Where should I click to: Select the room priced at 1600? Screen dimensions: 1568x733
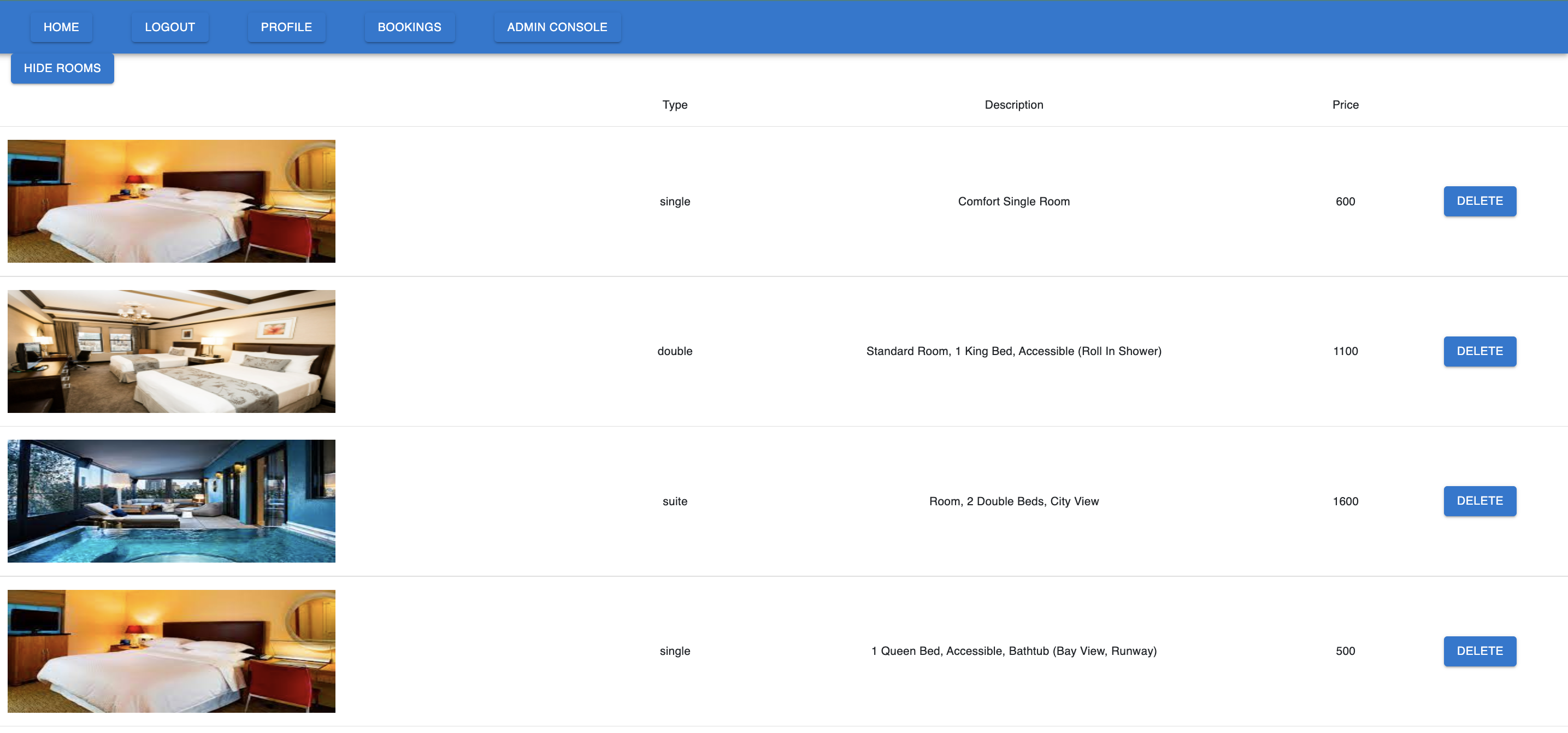click(1345, 501)
